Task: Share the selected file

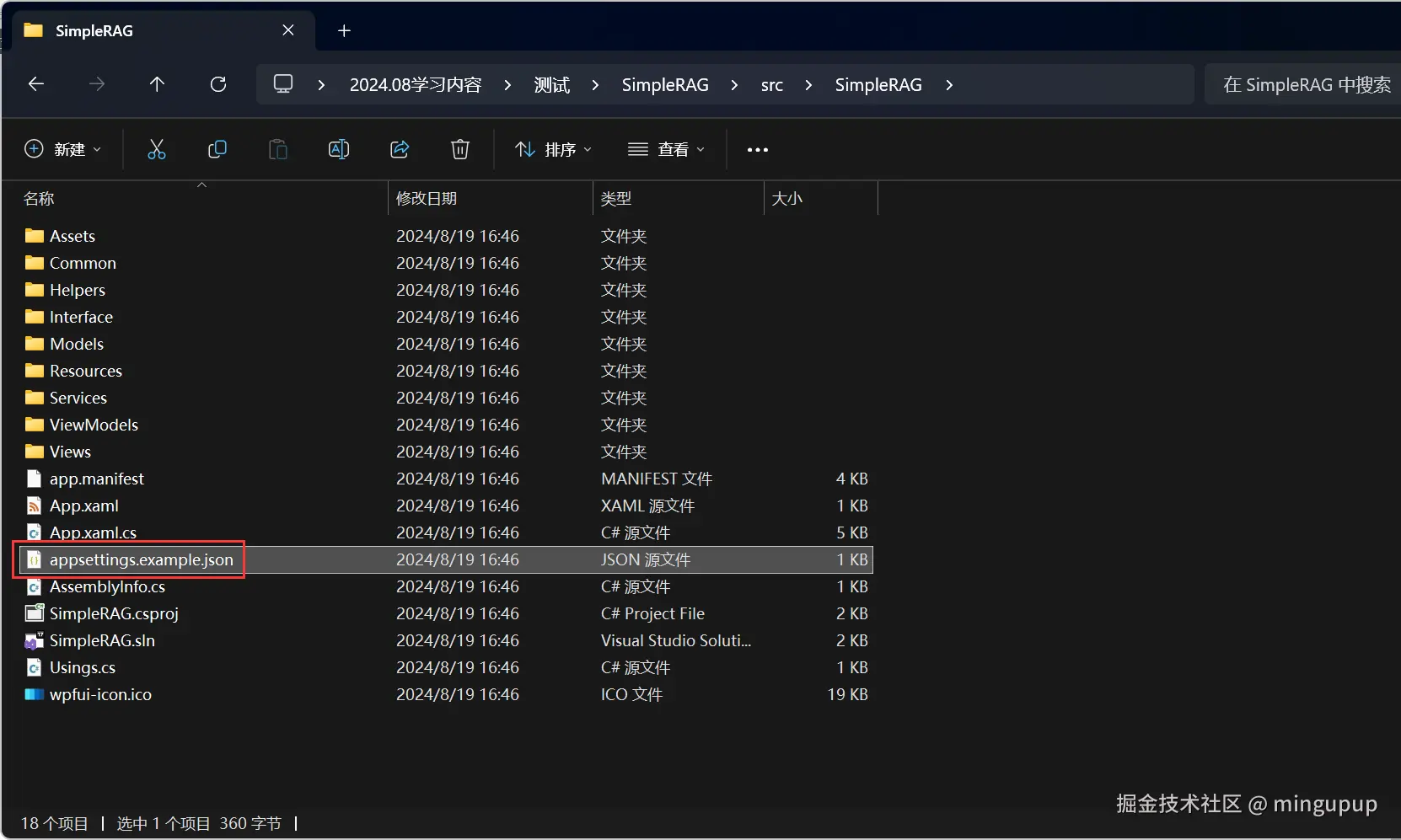Action: [x=400, y=149]
